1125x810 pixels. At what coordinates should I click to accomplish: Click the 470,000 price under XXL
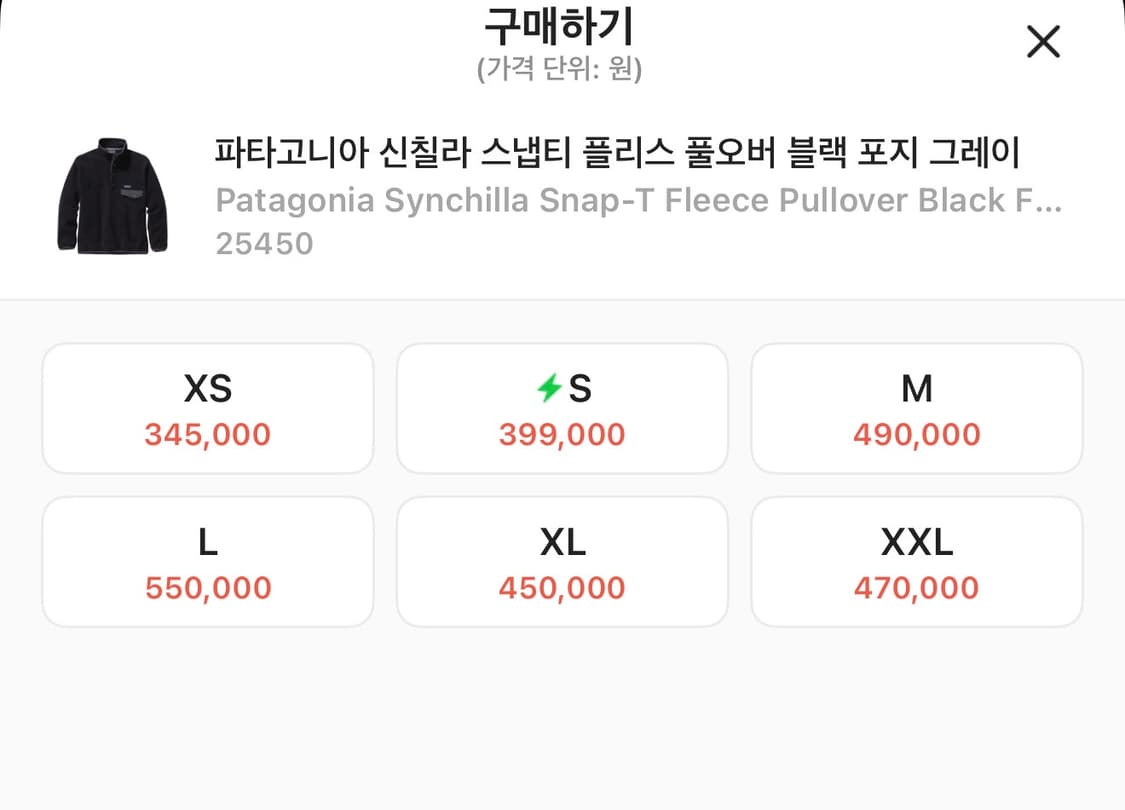[x=916, y=588]
